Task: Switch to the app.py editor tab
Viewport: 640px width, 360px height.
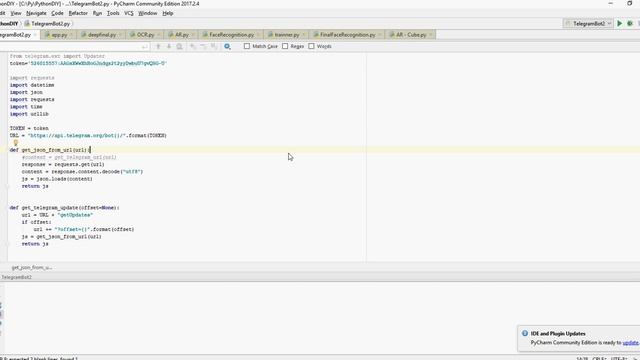Action: coord(59,35)
